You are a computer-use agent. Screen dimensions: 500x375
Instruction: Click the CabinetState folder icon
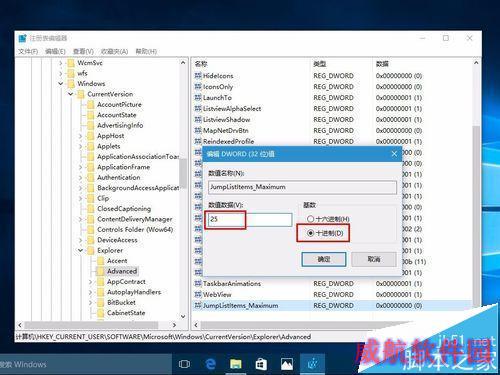click(x=100, y=313)
